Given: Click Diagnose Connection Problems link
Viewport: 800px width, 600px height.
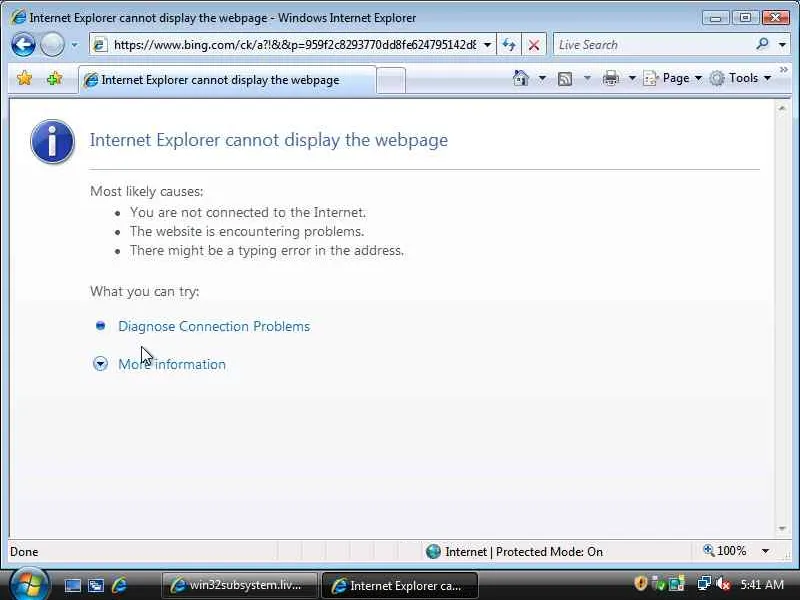Looking at the screenshot, I should tap(214, 327).
